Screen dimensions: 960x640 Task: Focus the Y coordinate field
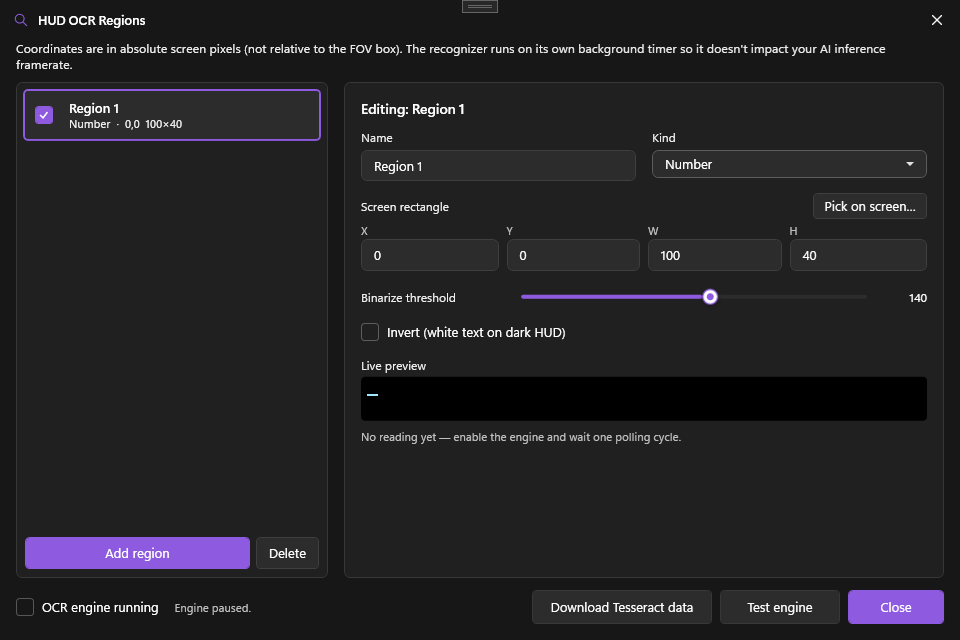click(x=573, y=255)
